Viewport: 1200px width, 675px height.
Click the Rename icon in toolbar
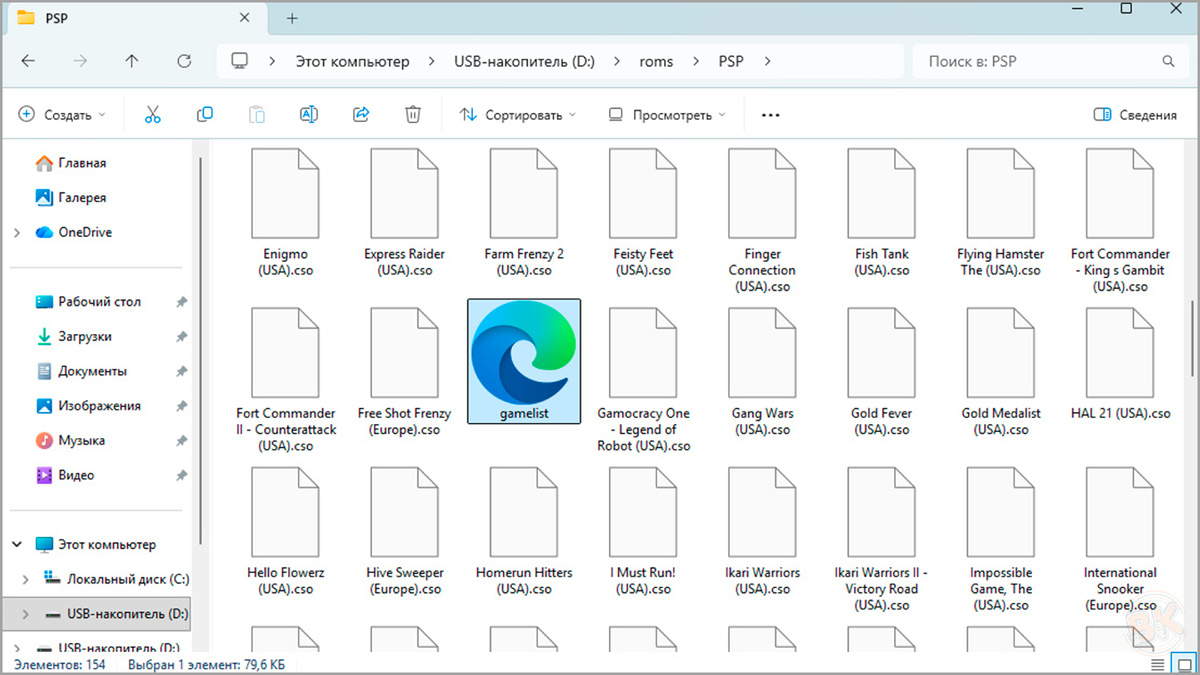(x=309, y=115)
